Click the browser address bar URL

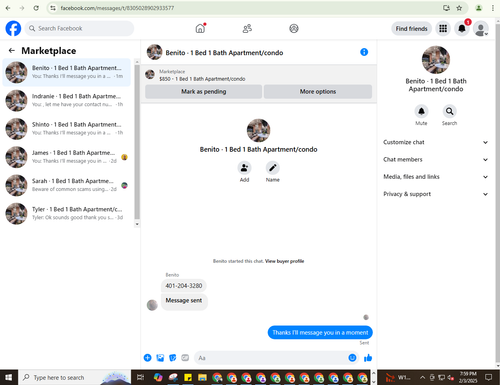(117, 8)
